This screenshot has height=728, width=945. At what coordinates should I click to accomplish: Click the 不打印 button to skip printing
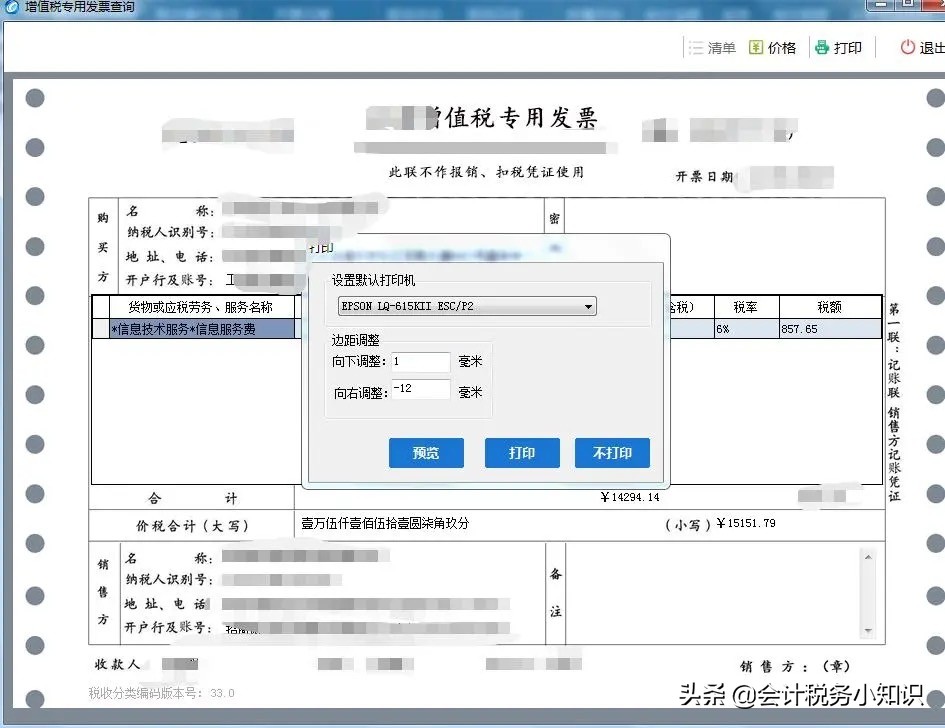pyautogui.click(x=612, y=452)
